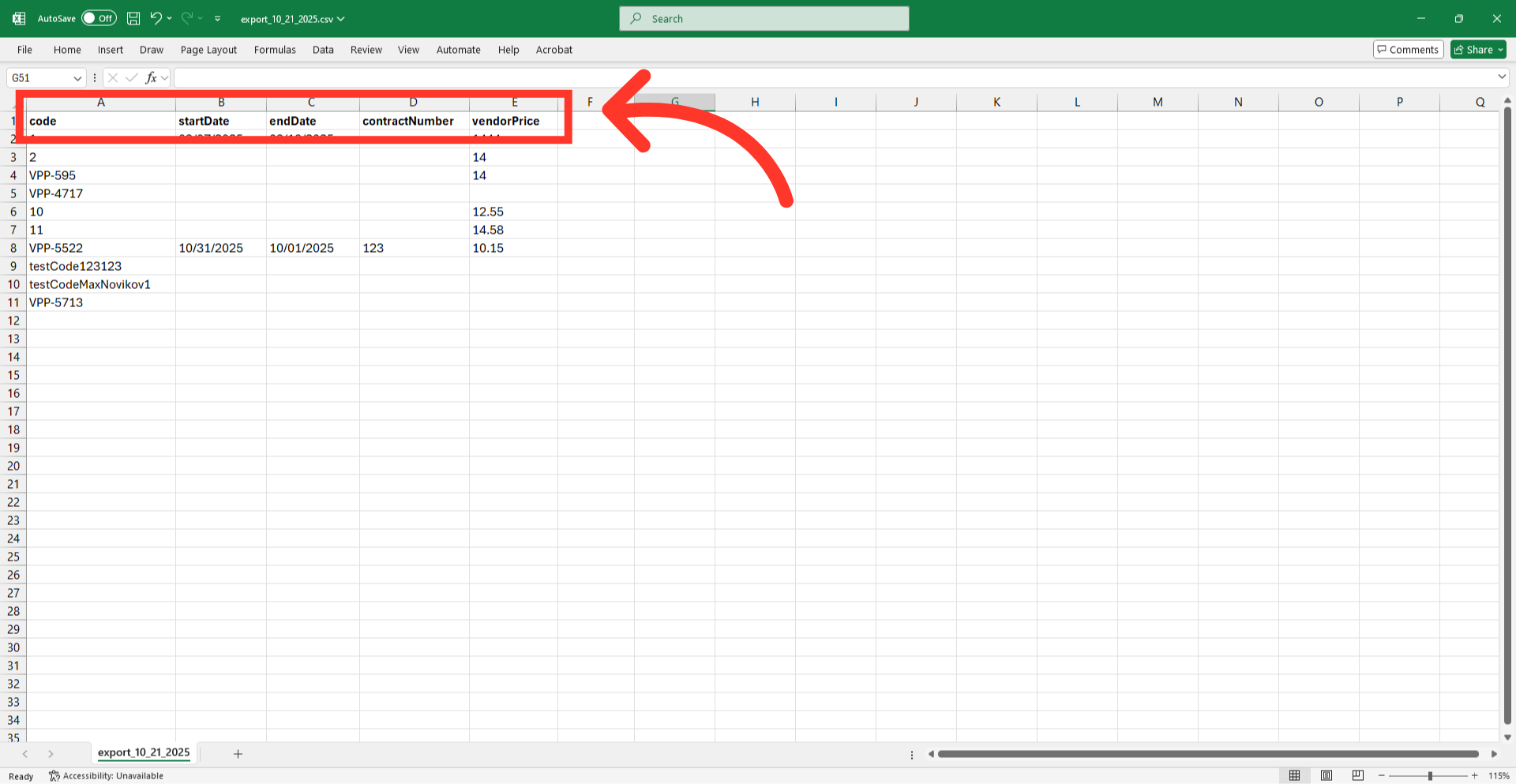Click cell containing VPP-595
The image size is (1516, 784).
101,175
